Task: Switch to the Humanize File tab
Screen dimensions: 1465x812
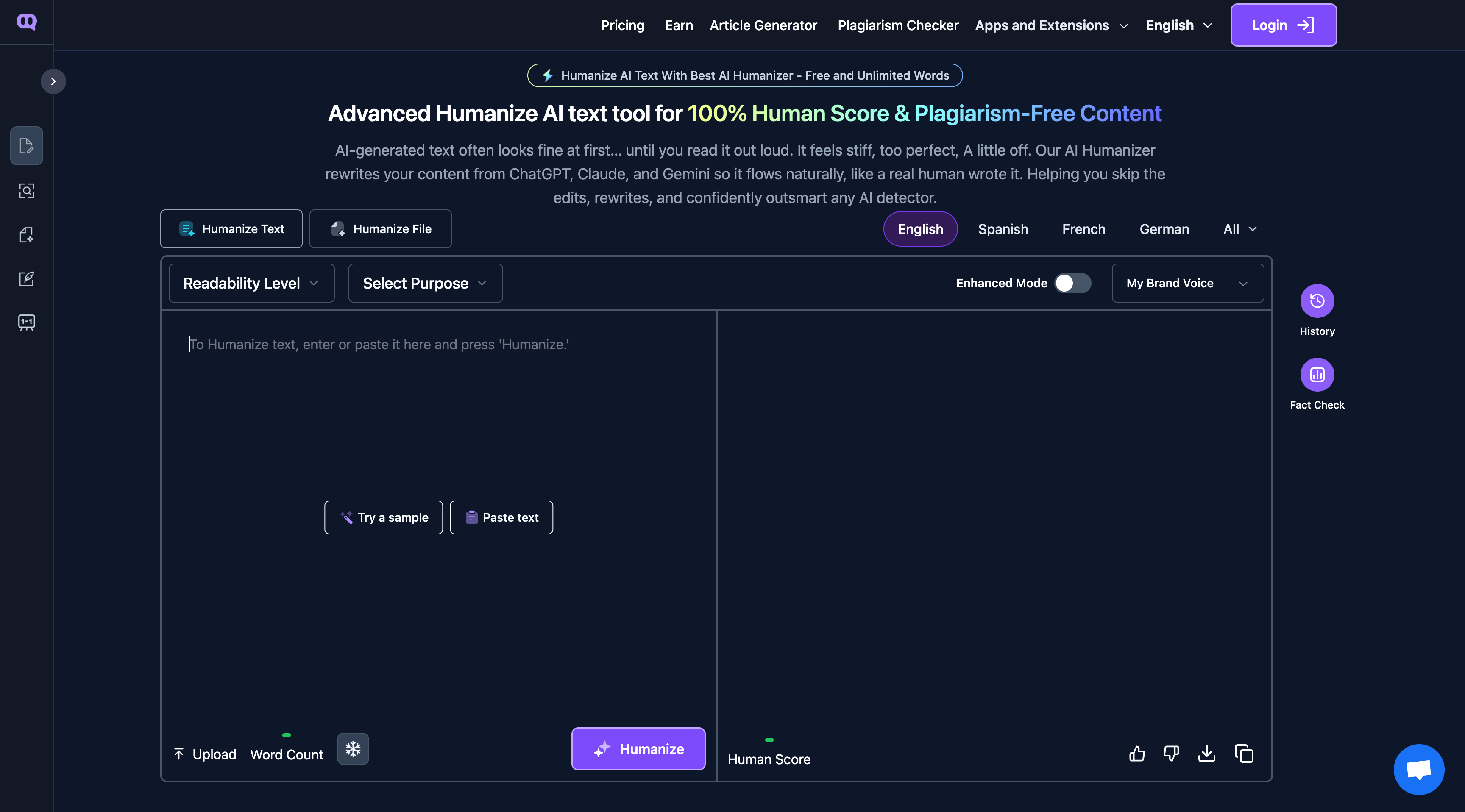Action: coord(380,228)
